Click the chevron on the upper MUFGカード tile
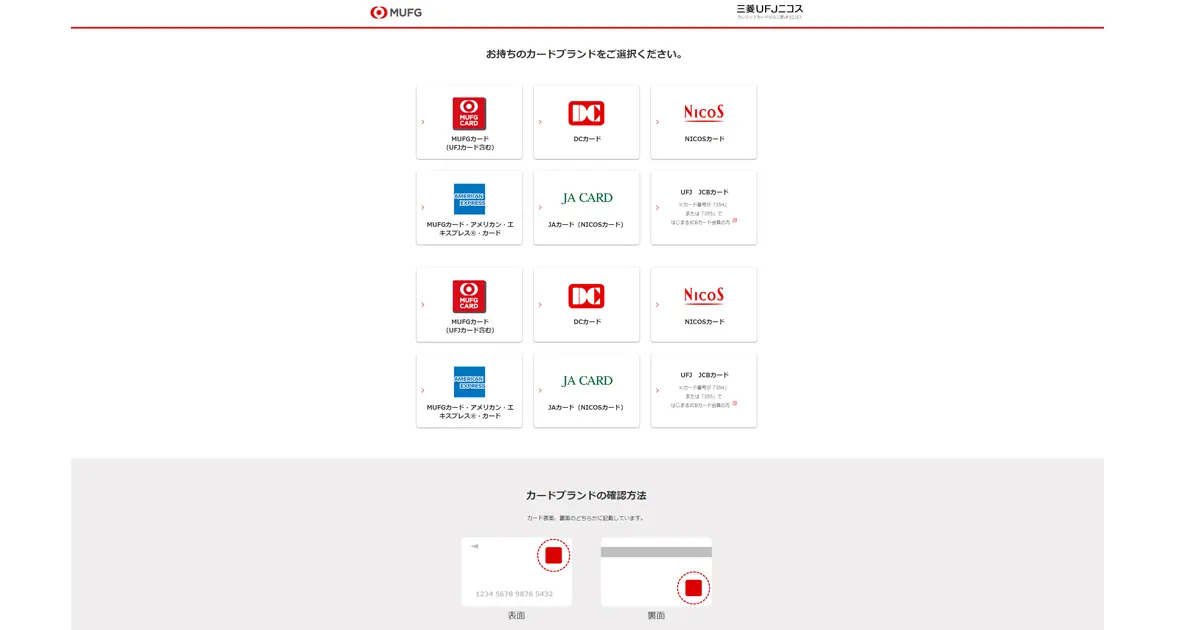The image size is (1200, 630). tap(423, 122)
